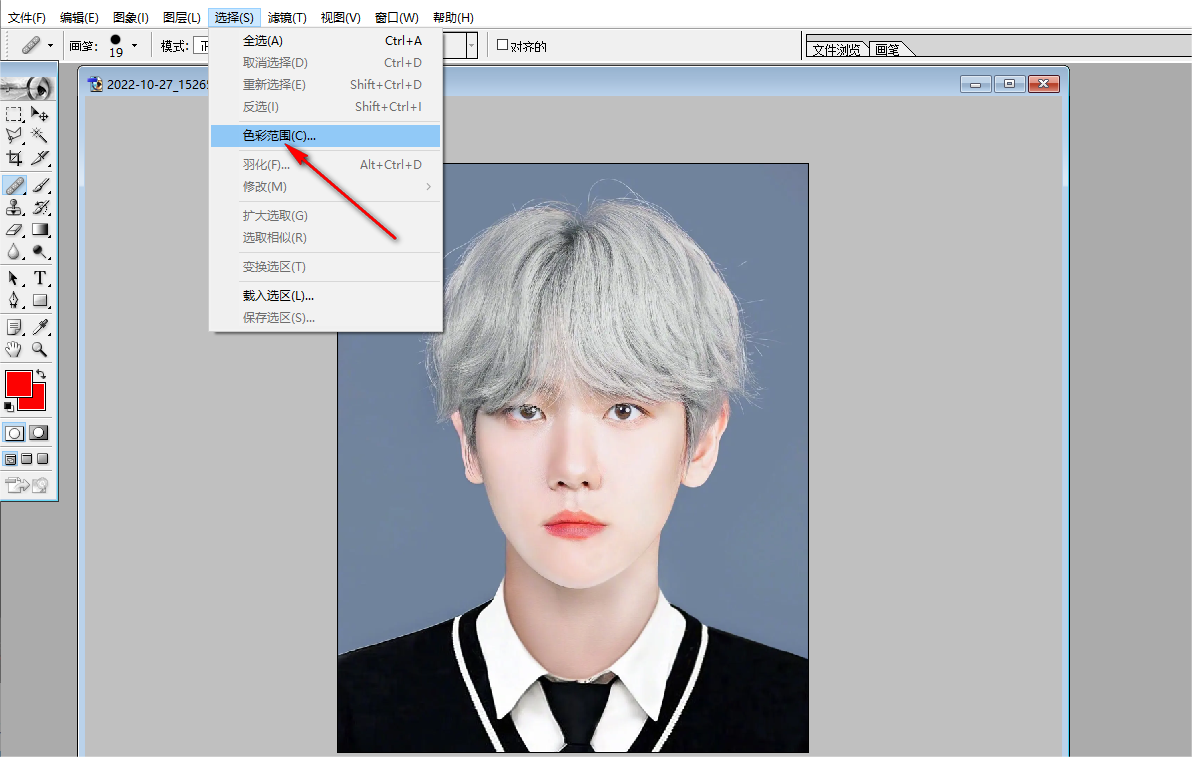
Task: Switch to Quick Mask mode
Action: point(39,433)
